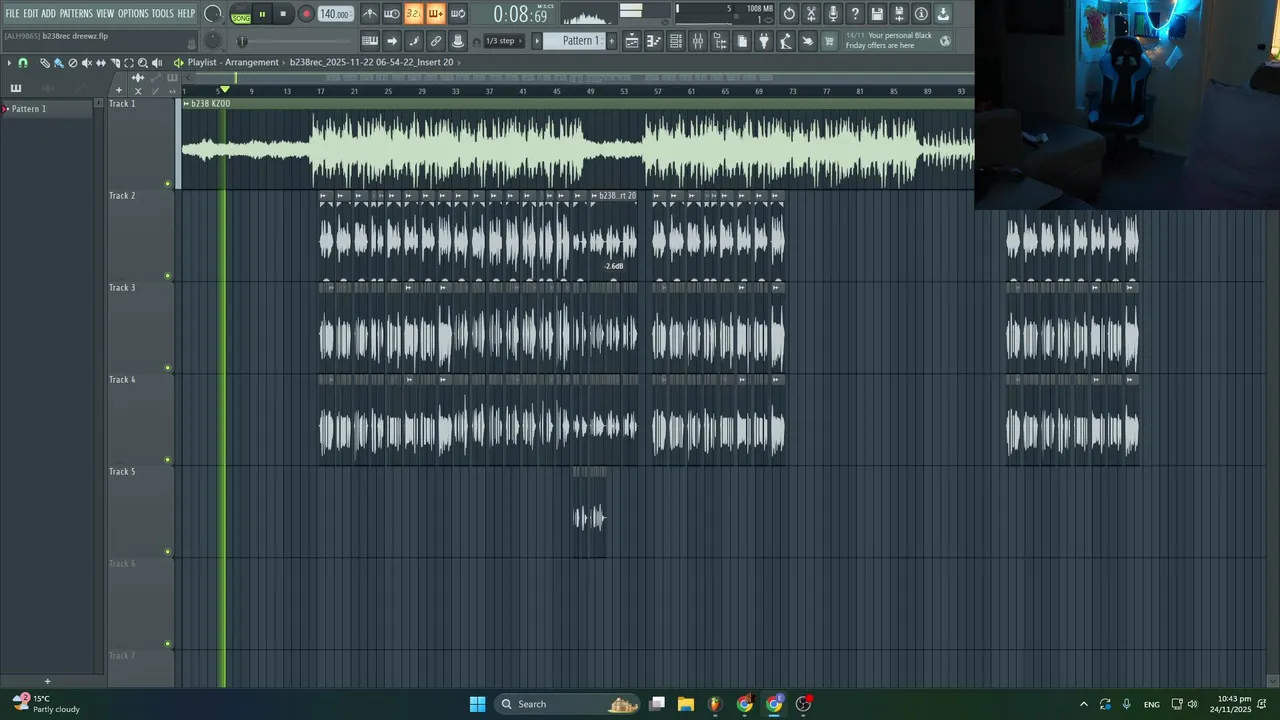Toggle typing keyboard to piano icon
Screen dimensions: 1280x720
pos(370,41)
